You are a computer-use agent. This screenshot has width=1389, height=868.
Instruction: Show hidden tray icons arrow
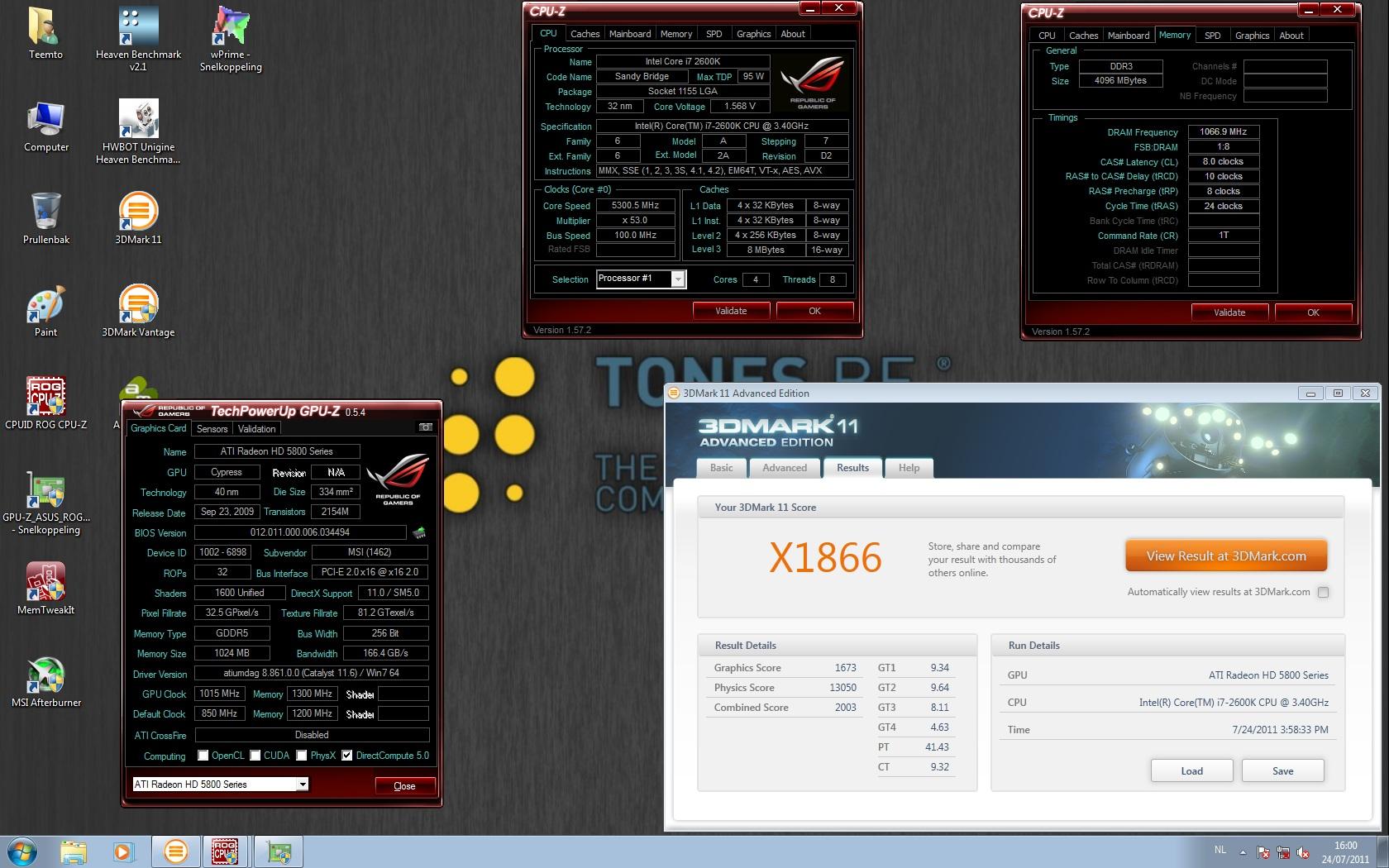coord(1243,852)
